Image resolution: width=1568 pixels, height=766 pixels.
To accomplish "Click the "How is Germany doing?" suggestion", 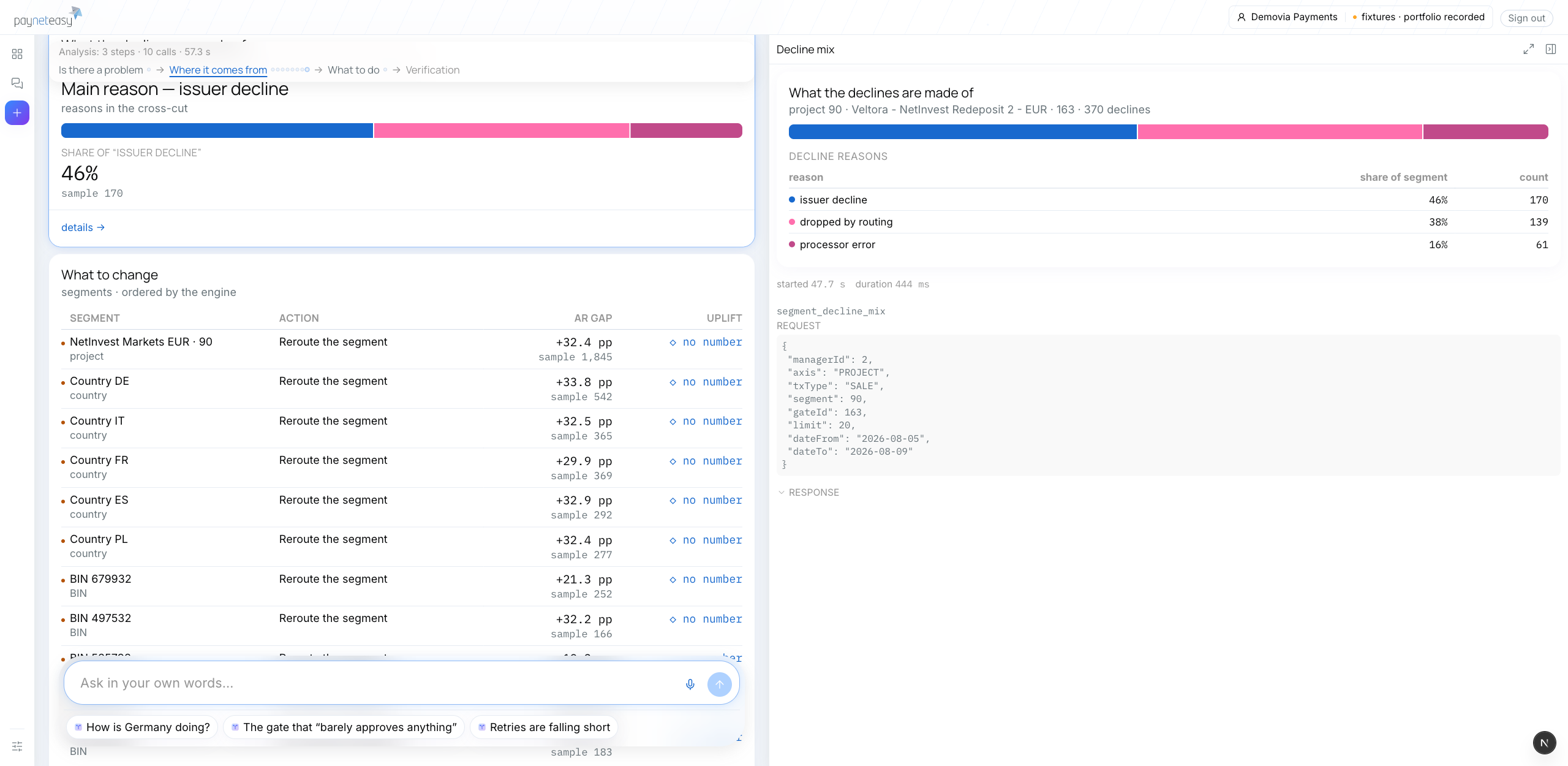I will pos(142,727).
